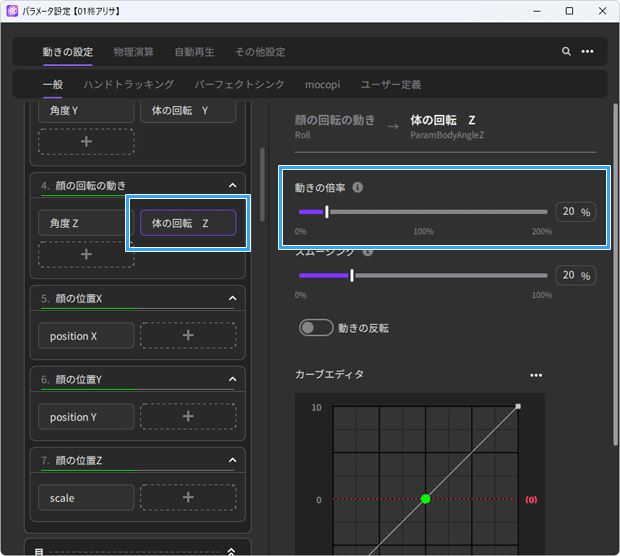The height and width of the screenshot is (556, 620).
Task: Click the スムージング percent input field
Action: tap(576, 275)
